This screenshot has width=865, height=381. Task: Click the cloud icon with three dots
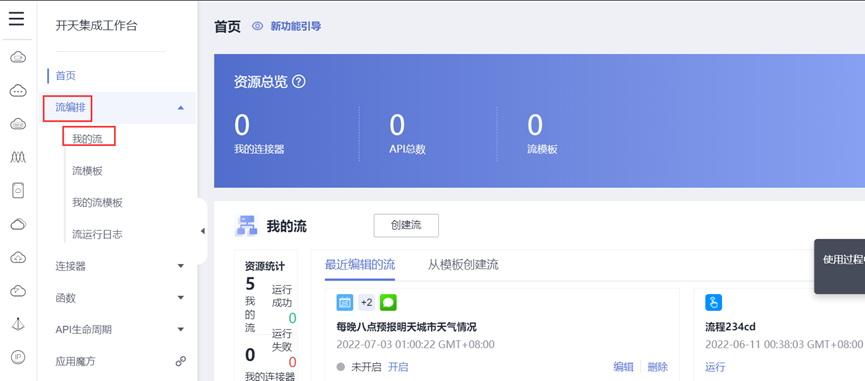[18, 90]
